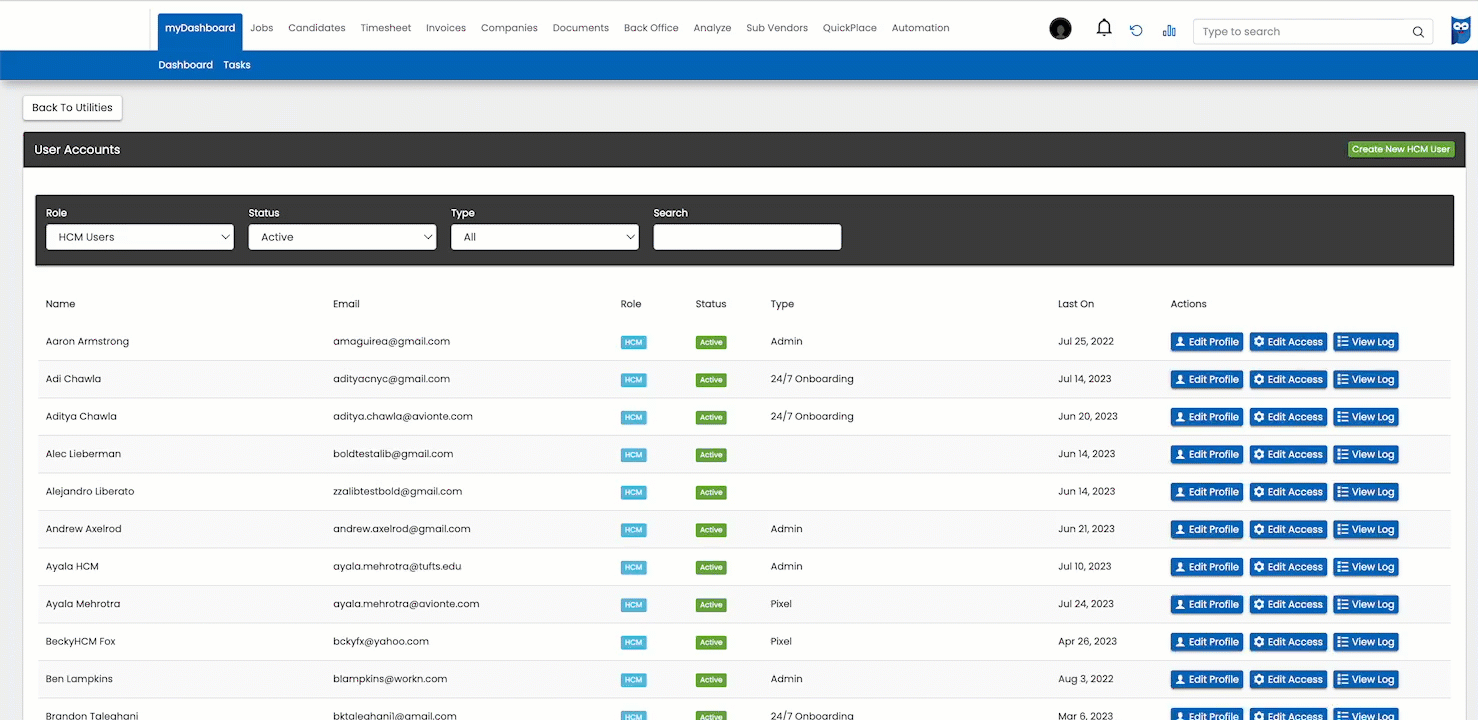Edit Access for Aditya Chawla
This screenshot has height=720, width=1478.
tap(1289, 417)
